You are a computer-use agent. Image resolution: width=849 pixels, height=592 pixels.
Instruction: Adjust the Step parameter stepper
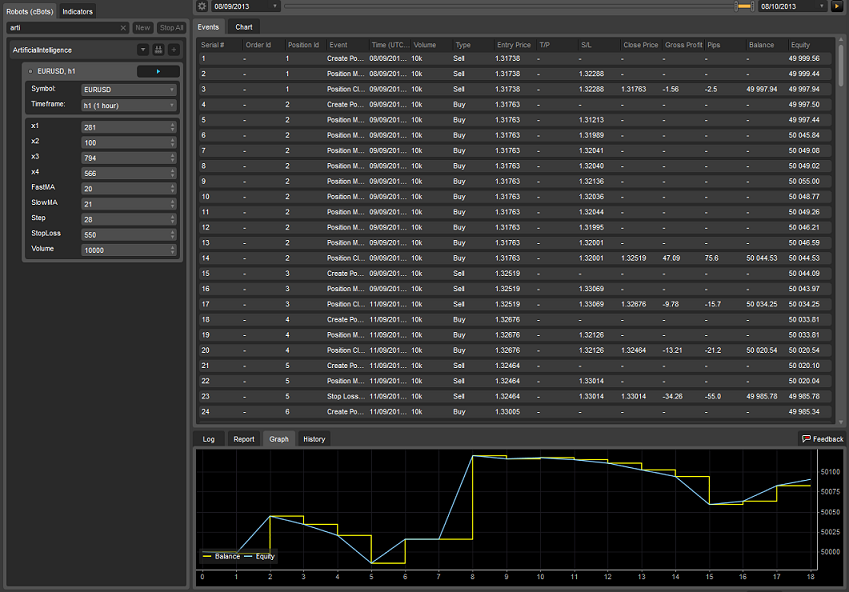click(x=173, y=219)
